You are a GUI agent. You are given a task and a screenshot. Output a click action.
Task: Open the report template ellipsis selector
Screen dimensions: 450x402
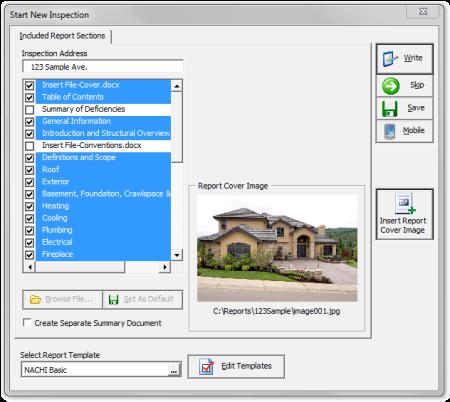pos(174,370)
